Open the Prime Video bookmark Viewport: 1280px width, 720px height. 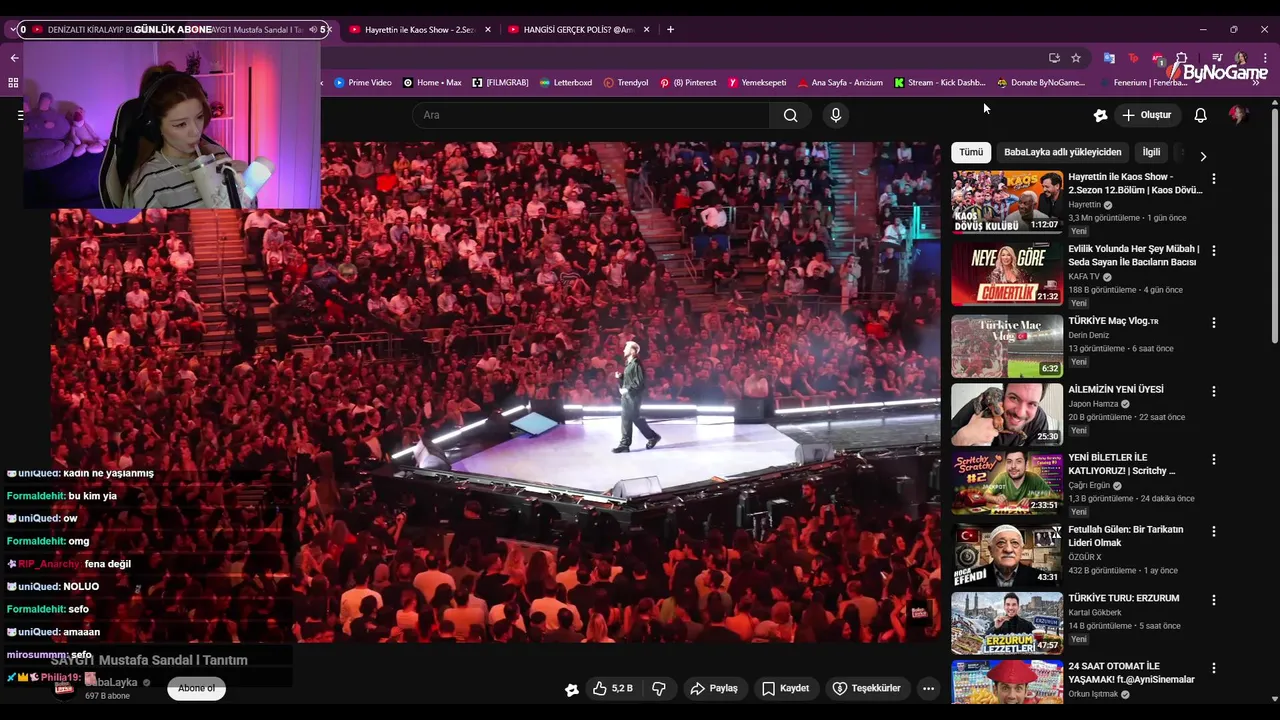tap(363, 83)
